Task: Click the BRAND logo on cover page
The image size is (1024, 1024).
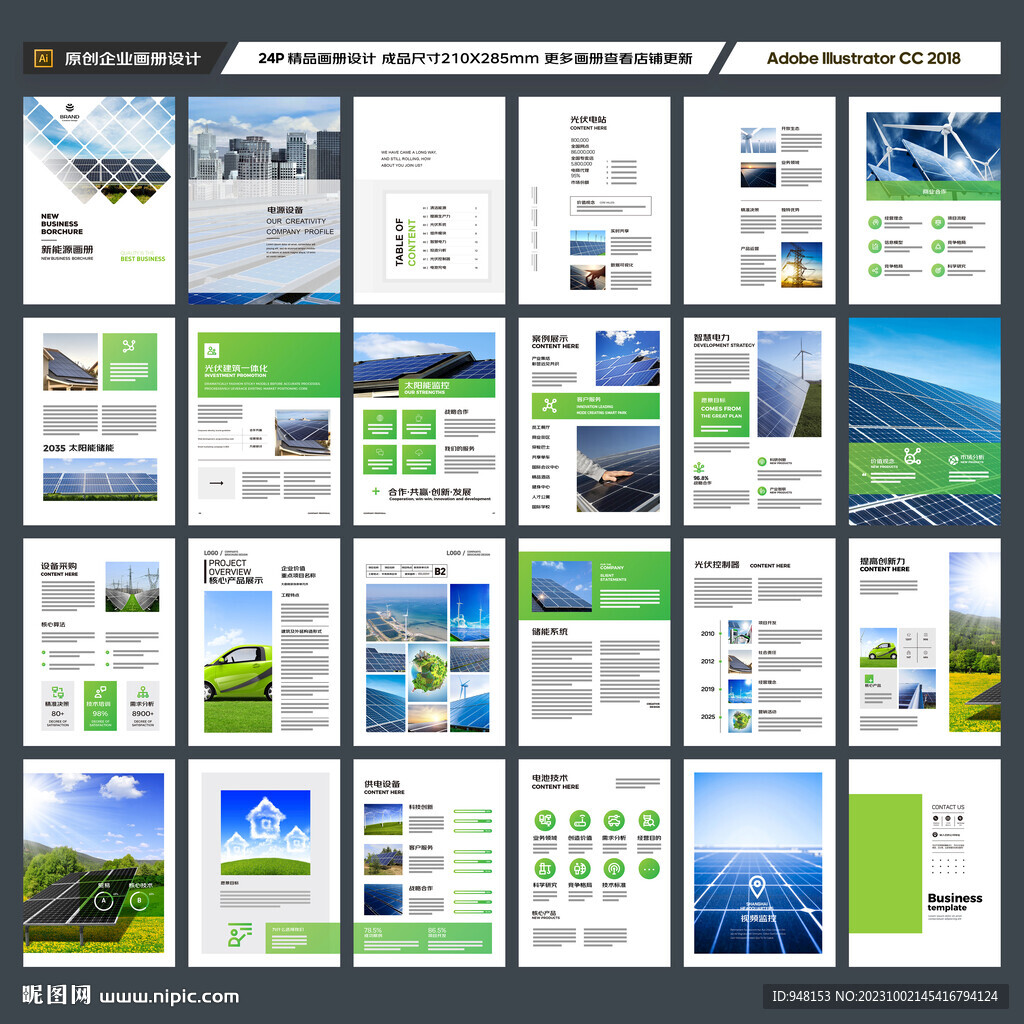Action: tap(69, 112)
